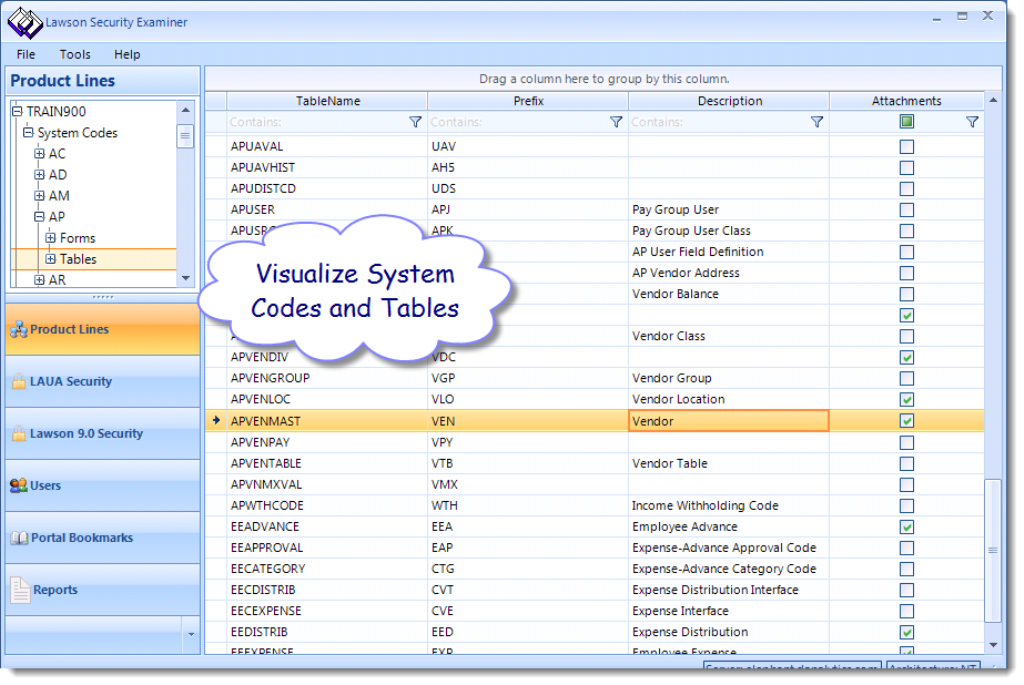
Task: Expand the Tables node under AP
Action: coord(50,259)
